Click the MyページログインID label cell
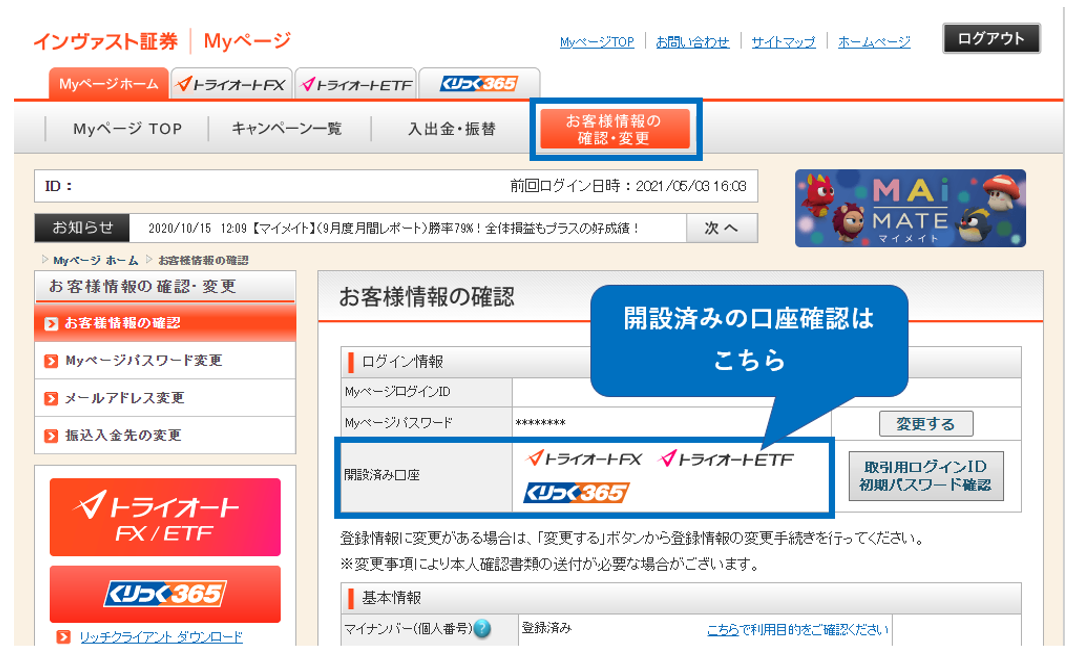This screenshot has height=651, width=1073. point(426,392)
